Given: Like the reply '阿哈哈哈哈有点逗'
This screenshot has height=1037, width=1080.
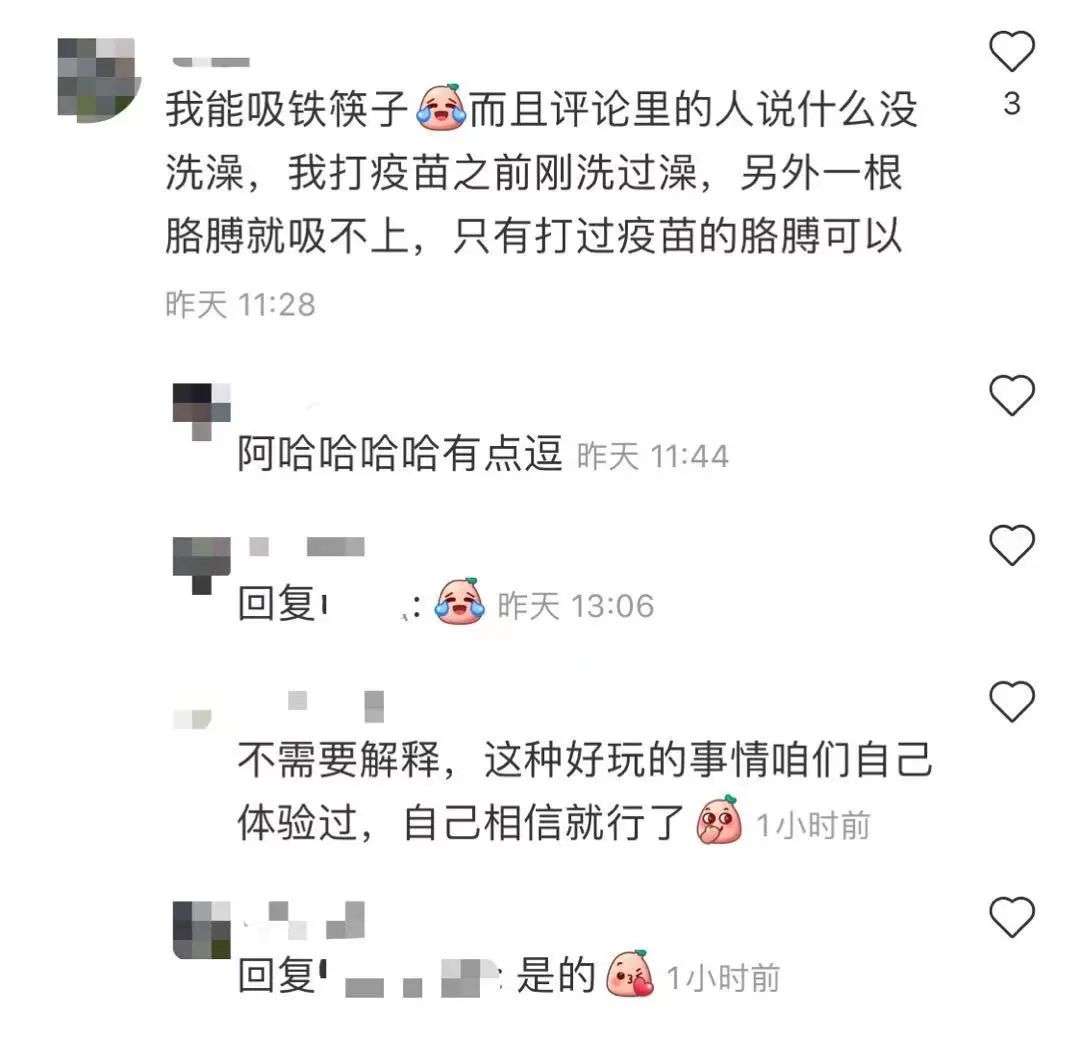Looking at the screenshot, I should (1012, 396).
